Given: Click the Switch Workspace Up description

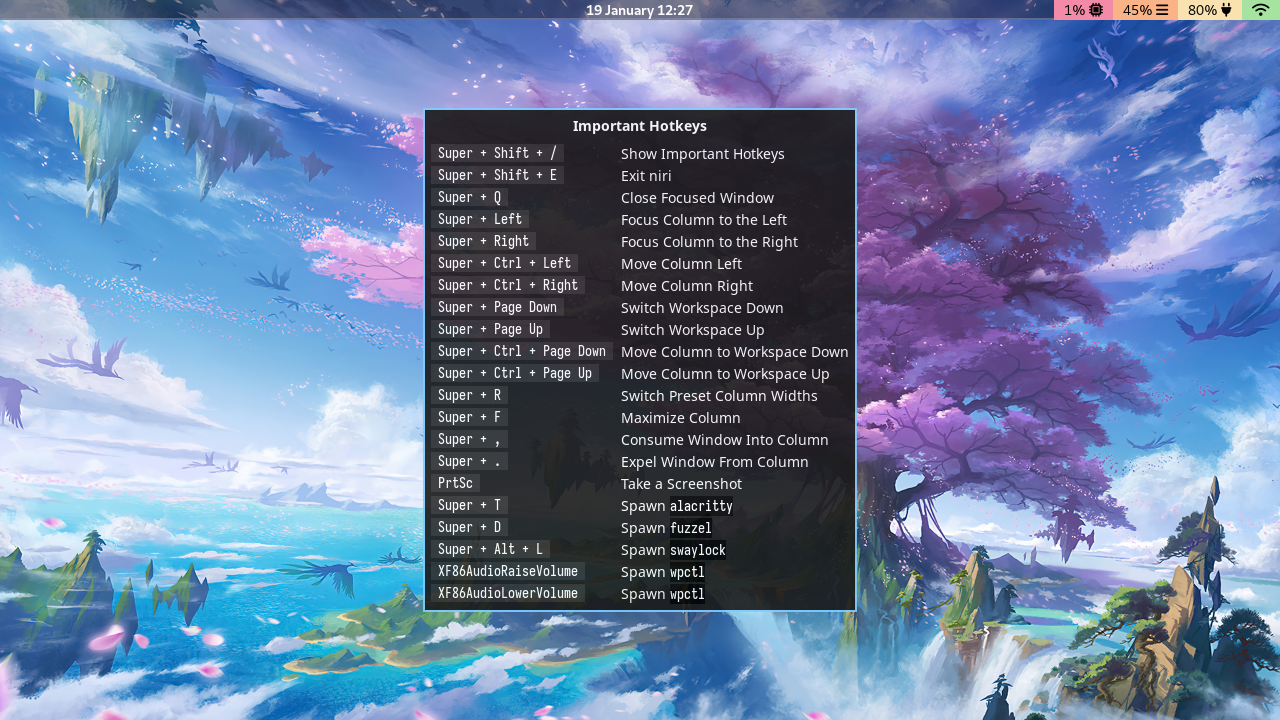Looking at the screenshot, I should (693, 330).
